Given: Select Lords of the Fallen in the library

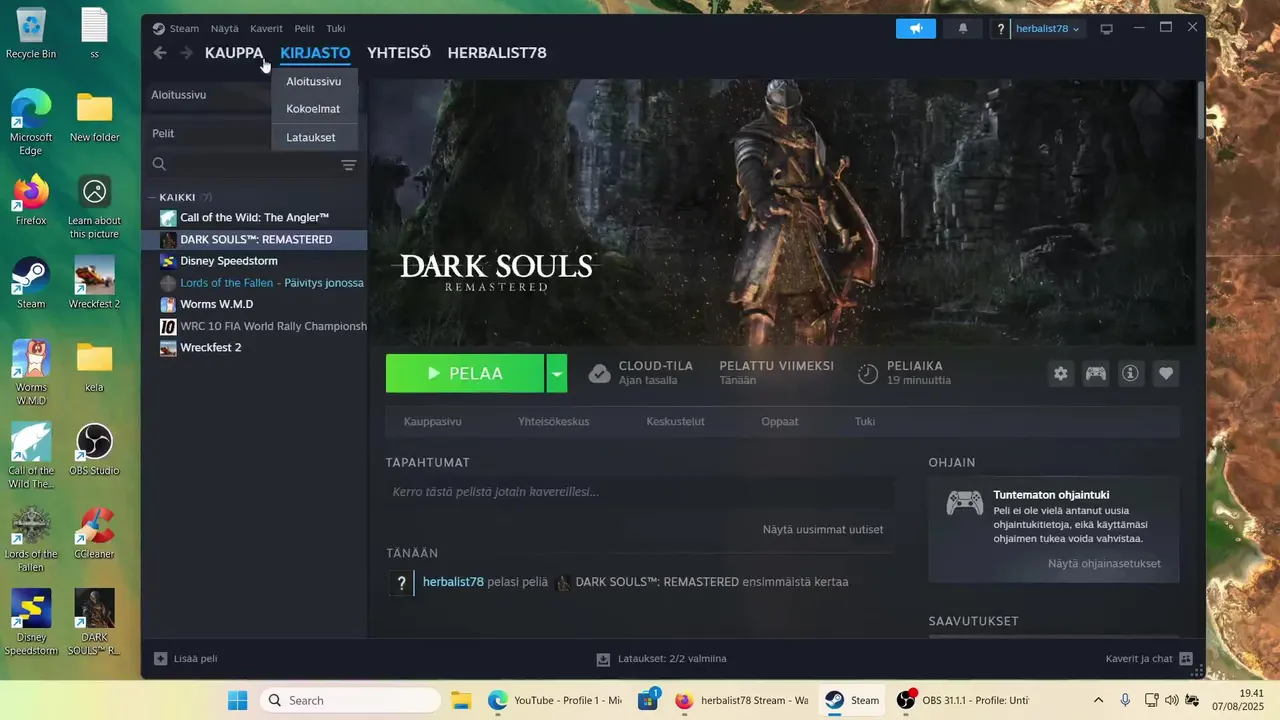Looking at the screenshot, I should tap(254, 283).
